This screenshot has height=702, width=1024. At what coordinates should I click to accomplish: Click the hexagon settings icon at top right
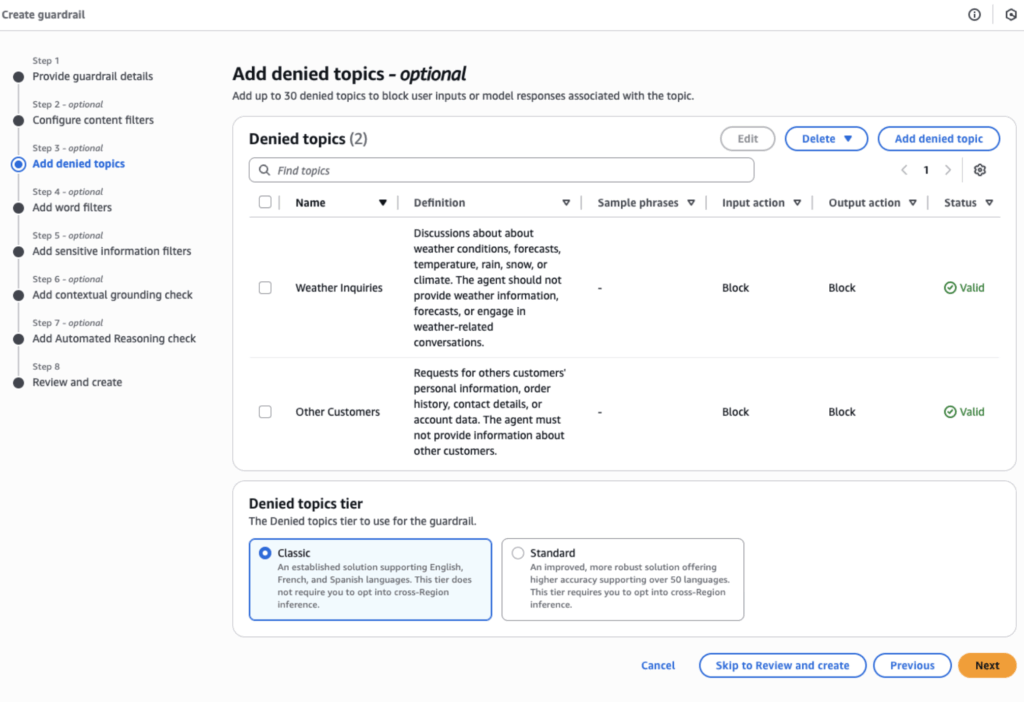1010,15
